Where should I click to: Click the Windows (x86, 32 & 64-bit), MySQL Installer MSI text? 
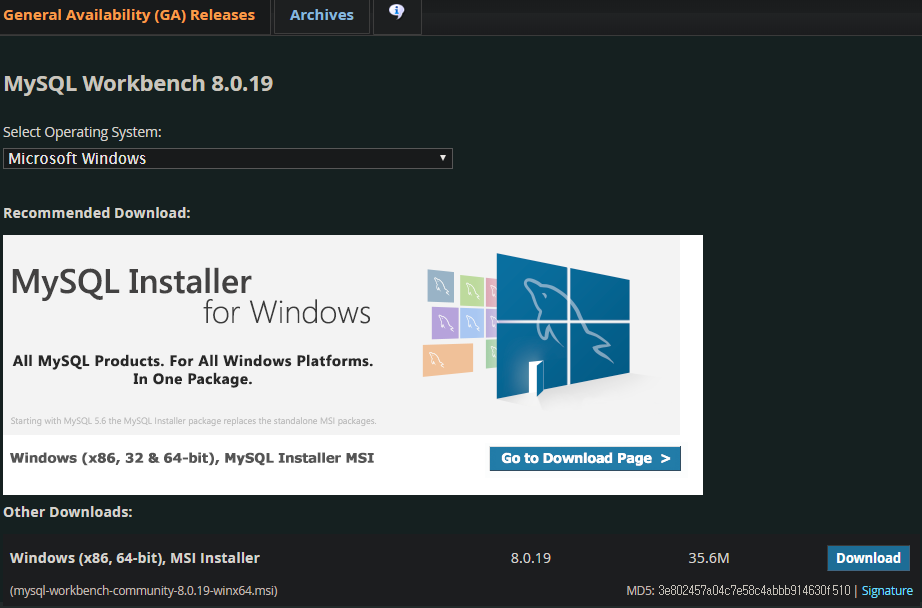(x=192, y=458)
